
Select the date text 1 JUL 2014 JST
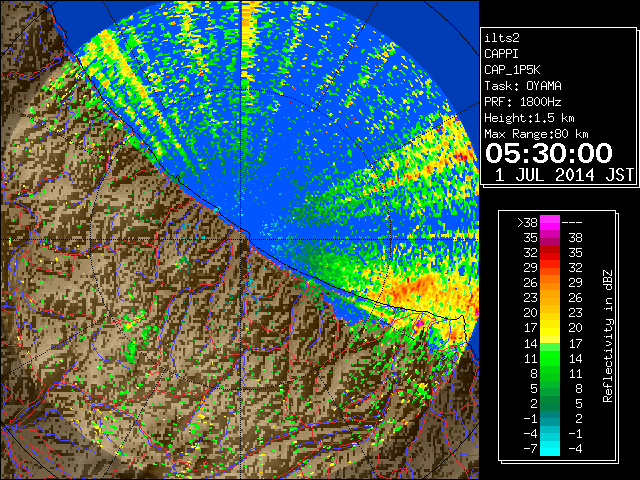point(564,175)
